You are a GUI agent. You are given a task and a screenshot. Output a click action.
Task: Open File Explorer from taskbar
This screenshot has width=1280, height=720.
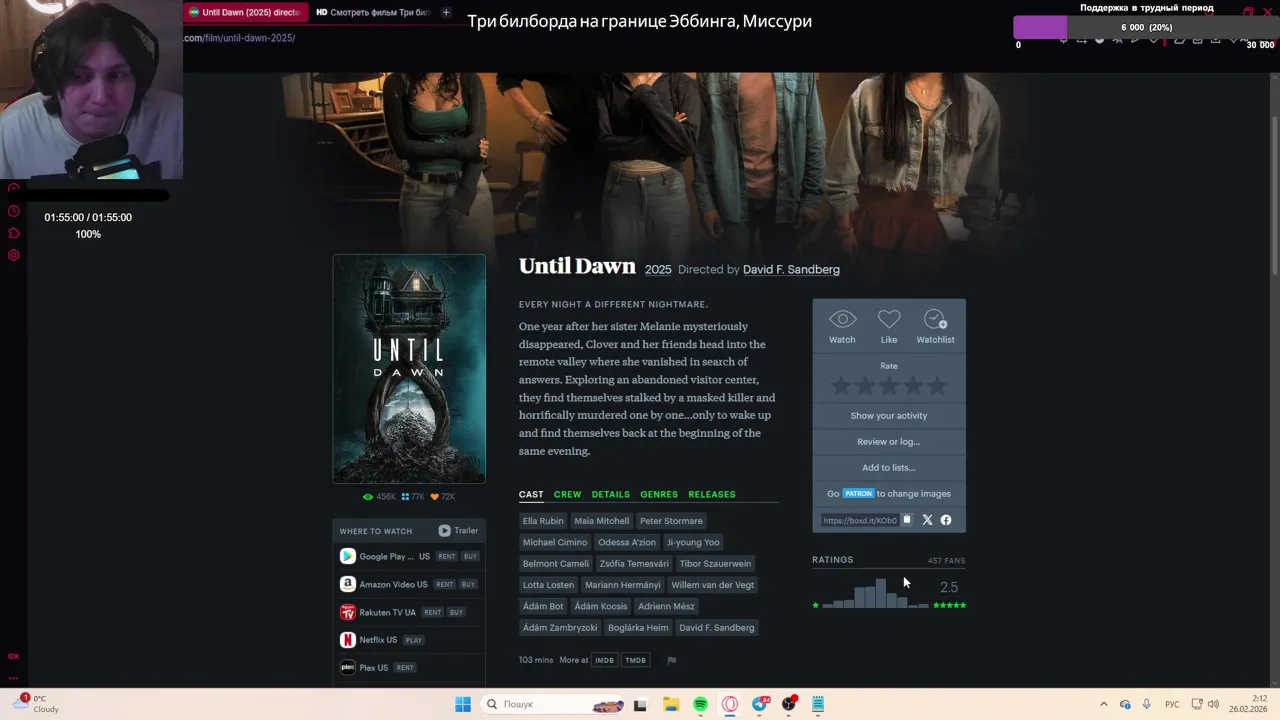pyautogui.click(x=671, y=704)
